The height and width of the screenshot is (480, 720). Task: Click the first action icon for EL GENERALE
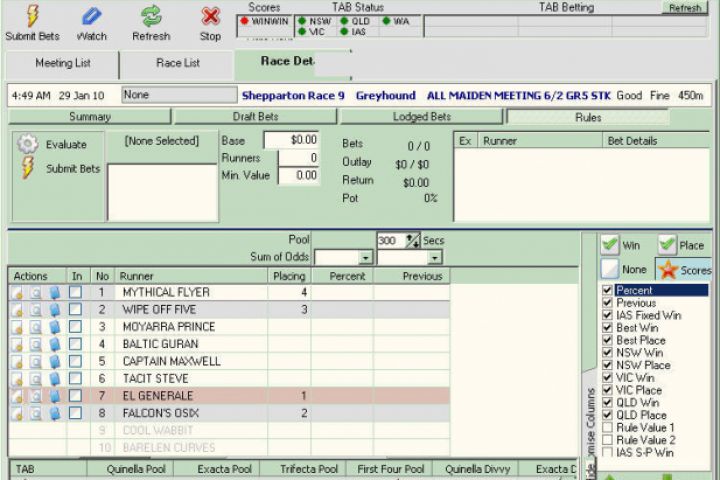pos(17,396)
